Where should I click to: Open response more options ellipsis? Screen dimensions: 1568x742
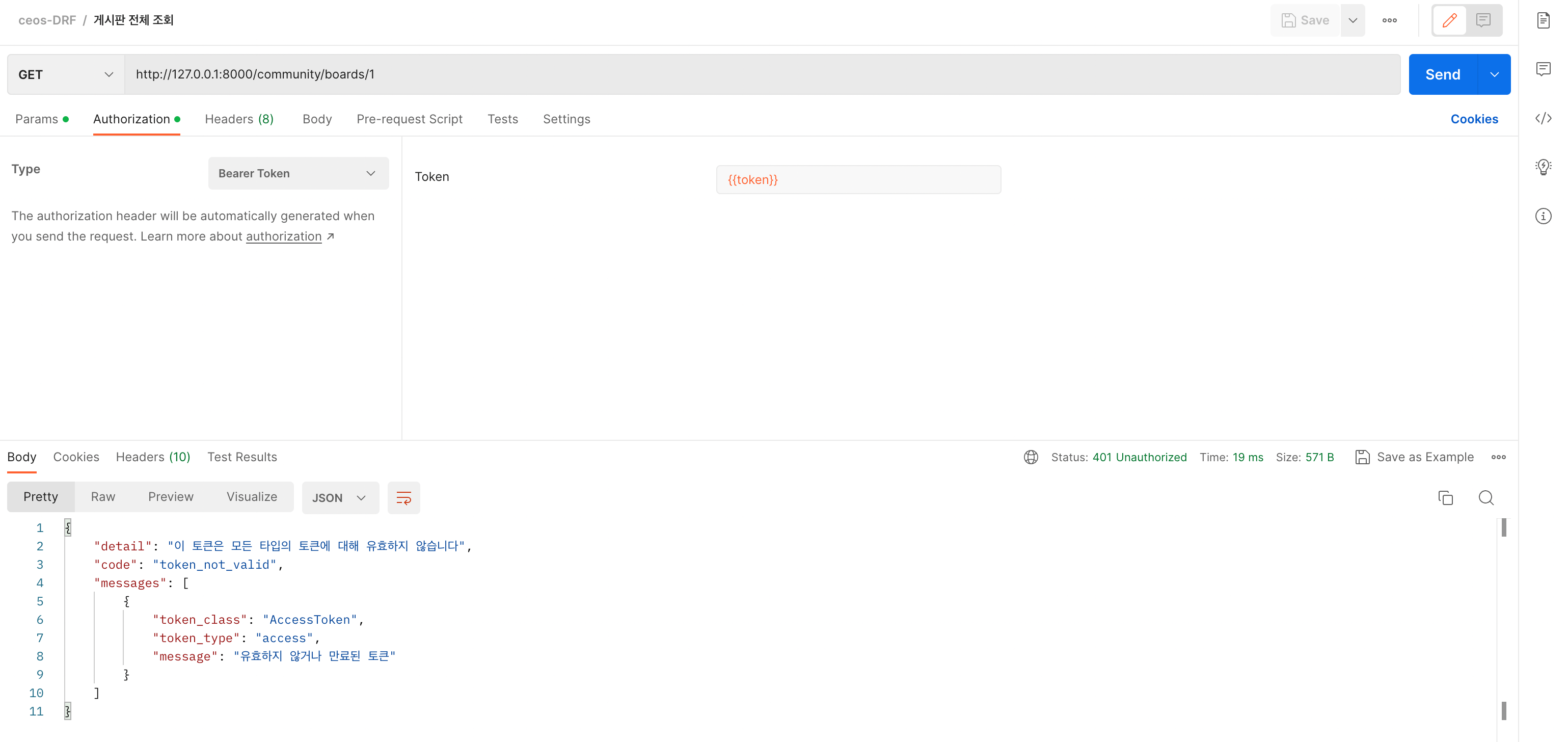(1499, 457)
